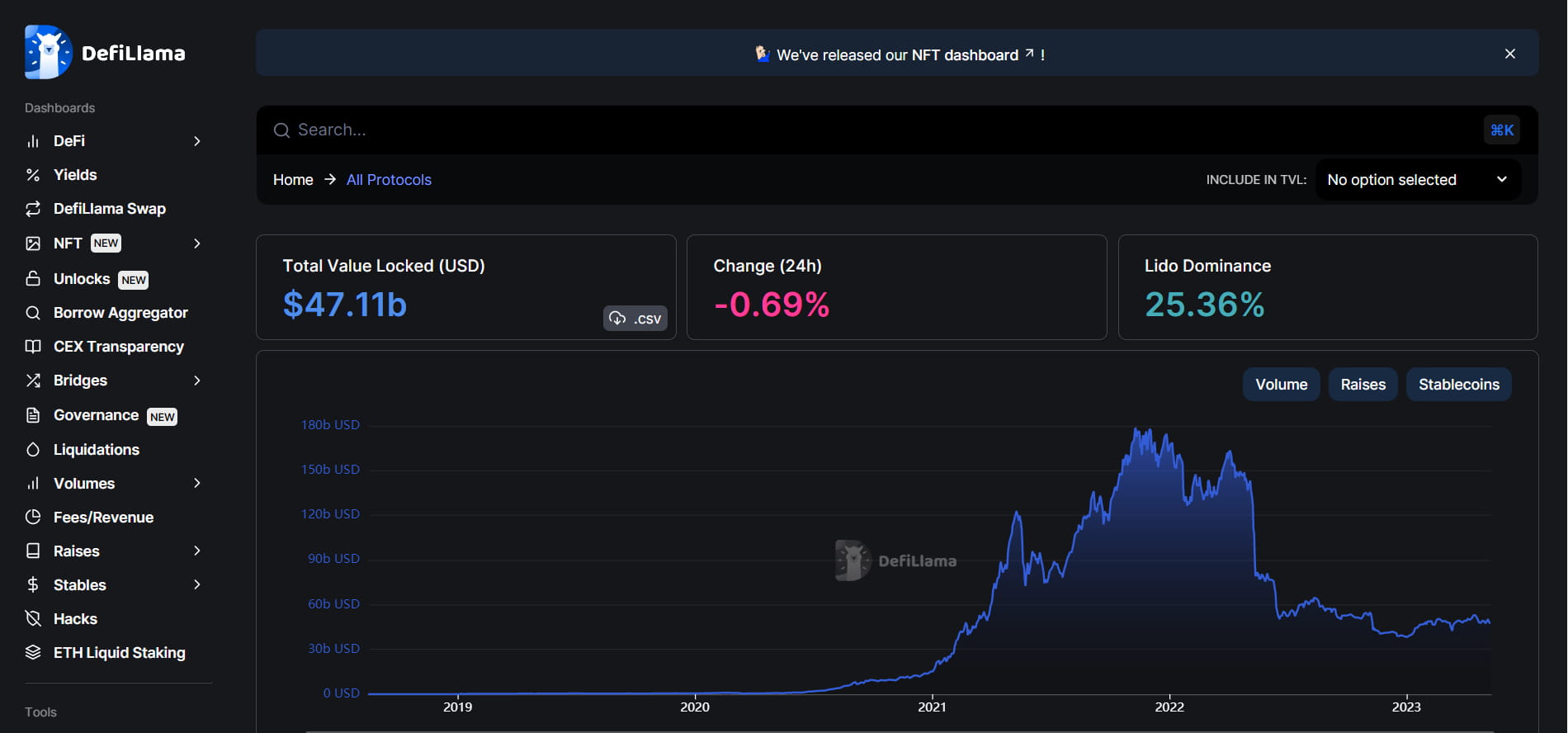Viewport: 1568px width, 733px height.
Task: Click the 2021 x-axis label
Action: [932, 707]
